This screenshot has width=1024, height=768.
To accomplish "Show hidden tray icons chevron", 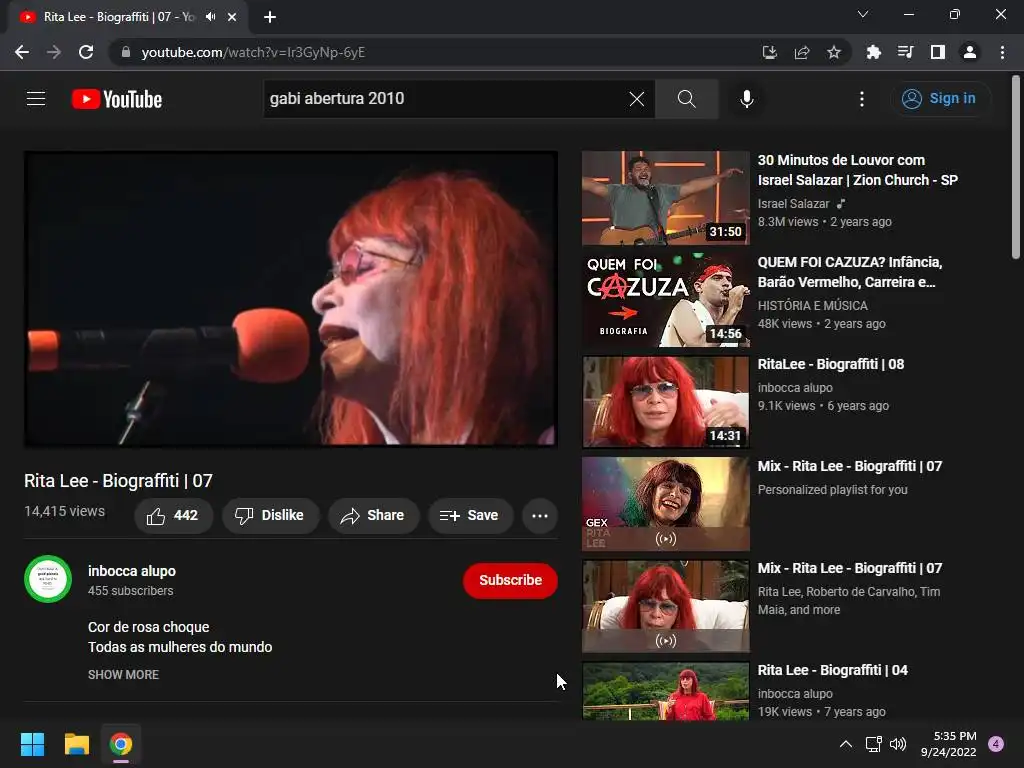I will [846, 744].
